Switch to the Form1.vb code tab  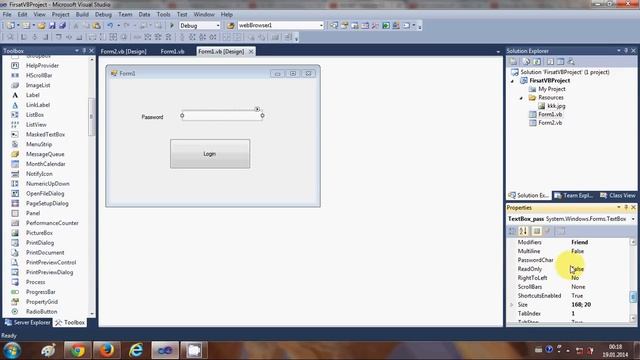pyautogui.click(x=172, y=51)
